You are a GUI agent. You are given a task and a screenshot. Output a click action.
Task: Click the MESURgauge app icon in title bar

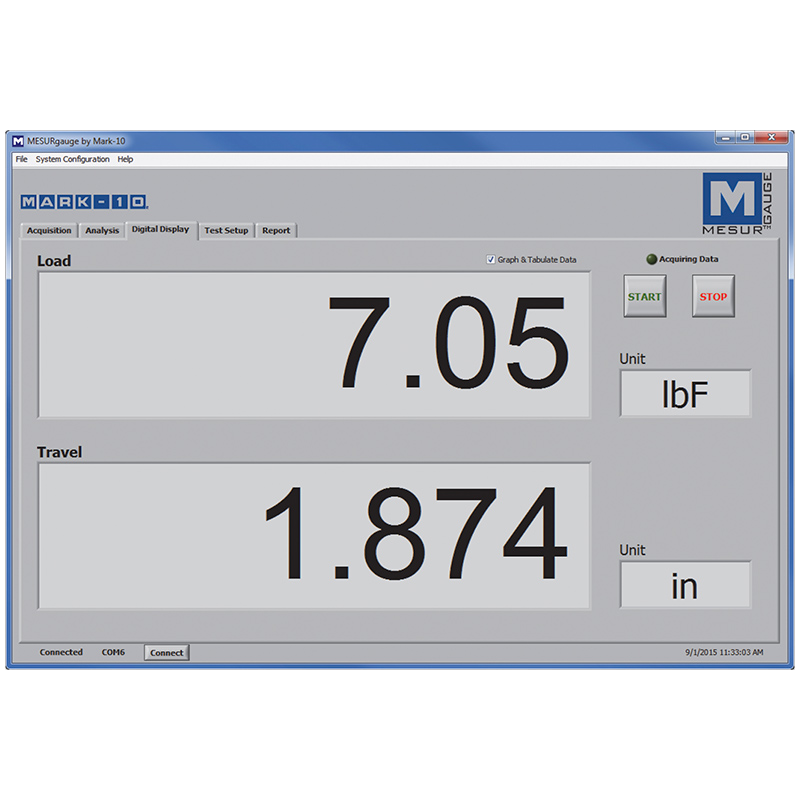click(x=18, y=141)
